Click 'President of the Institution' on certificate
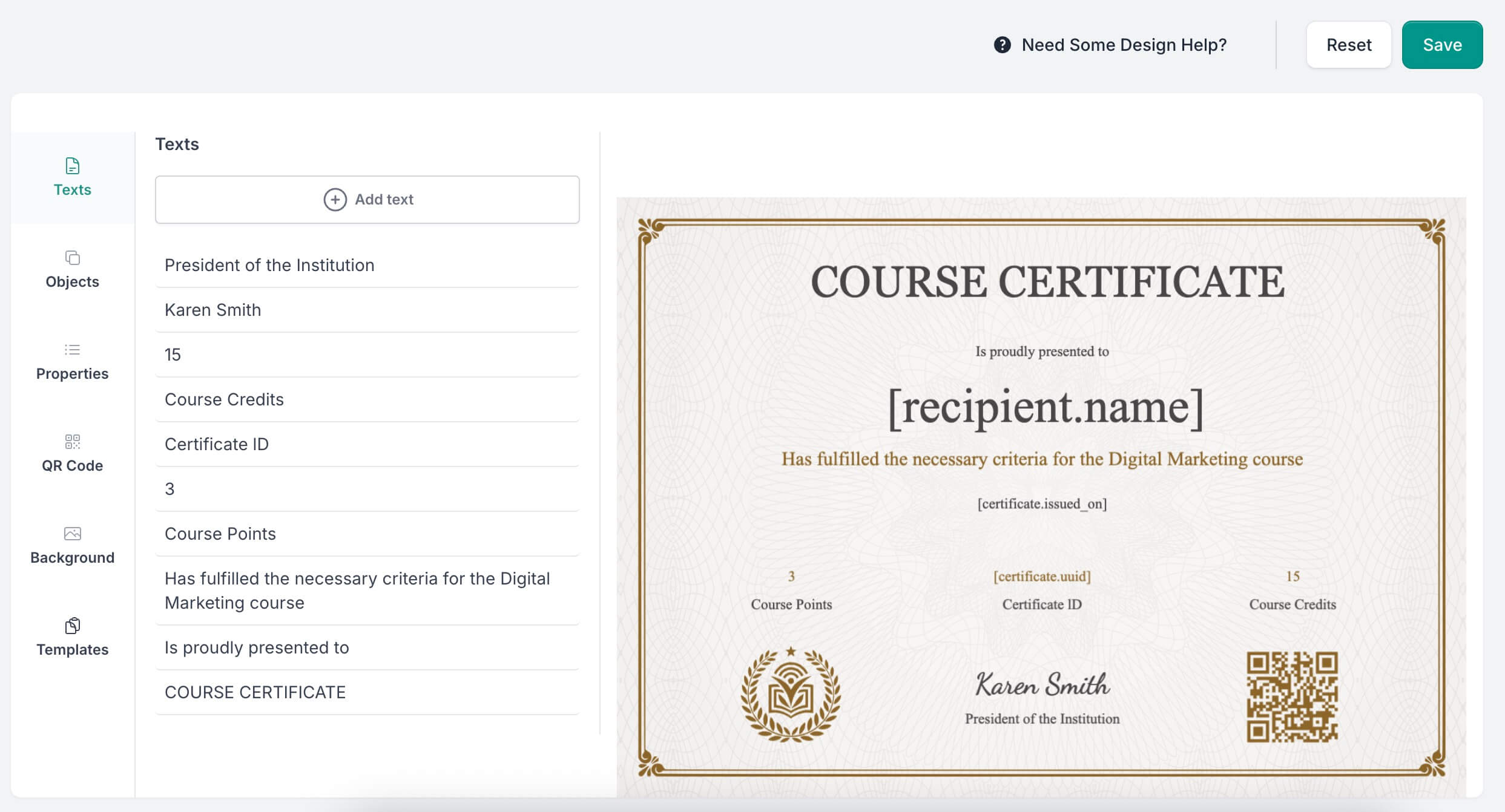Image resolution: width=1505 pixels, height=812 pixels. [1042, 719]
